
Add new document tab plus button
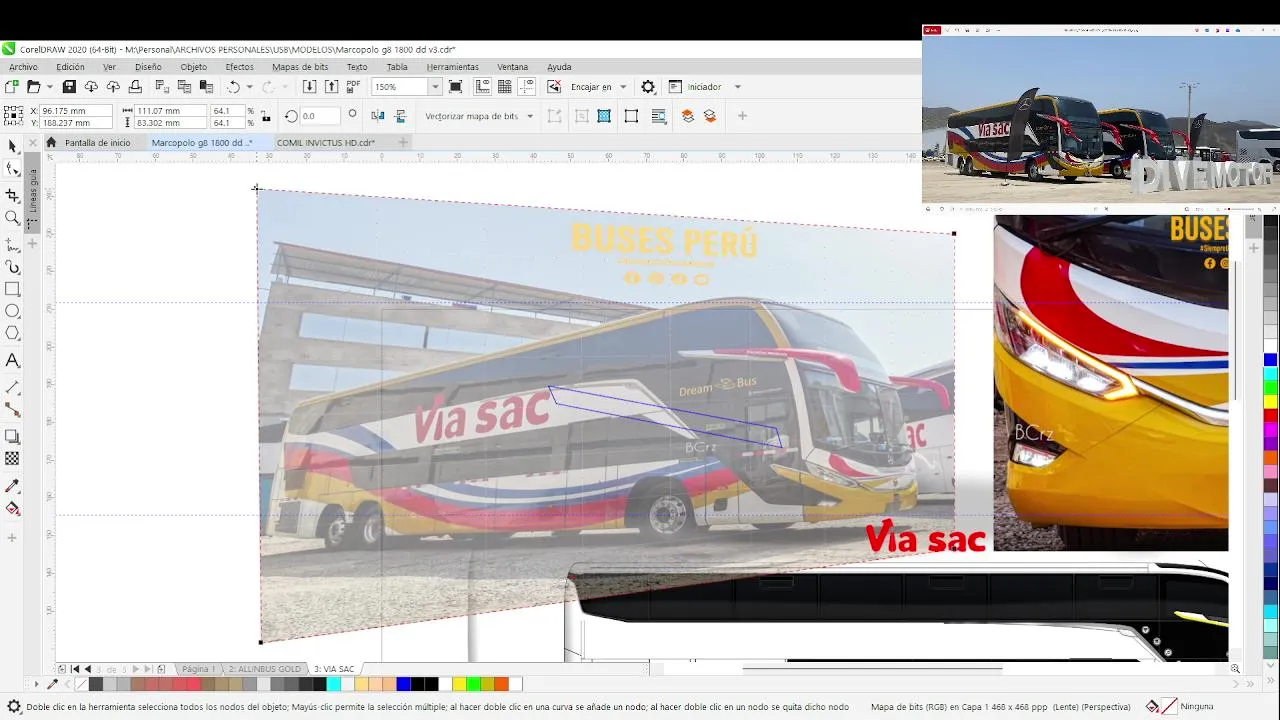[403, 143]
